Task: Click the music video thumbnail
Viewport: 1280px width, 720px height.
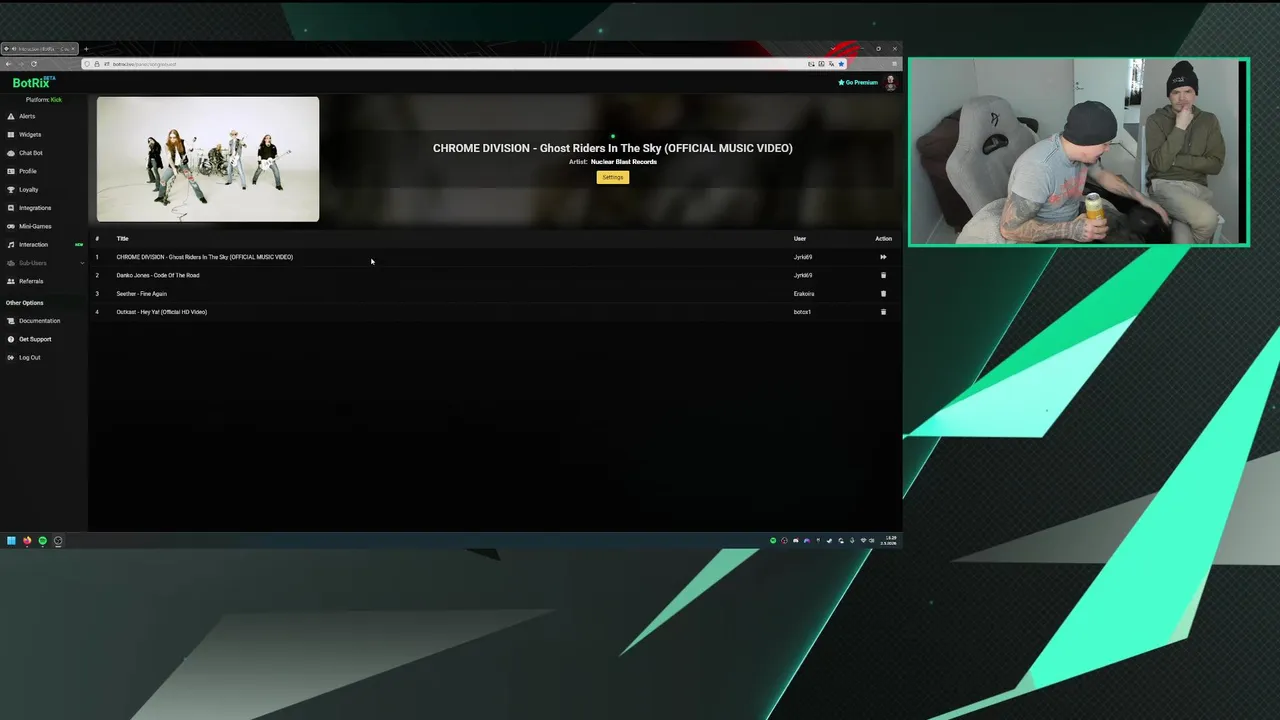Action: [x=208, y=159]
